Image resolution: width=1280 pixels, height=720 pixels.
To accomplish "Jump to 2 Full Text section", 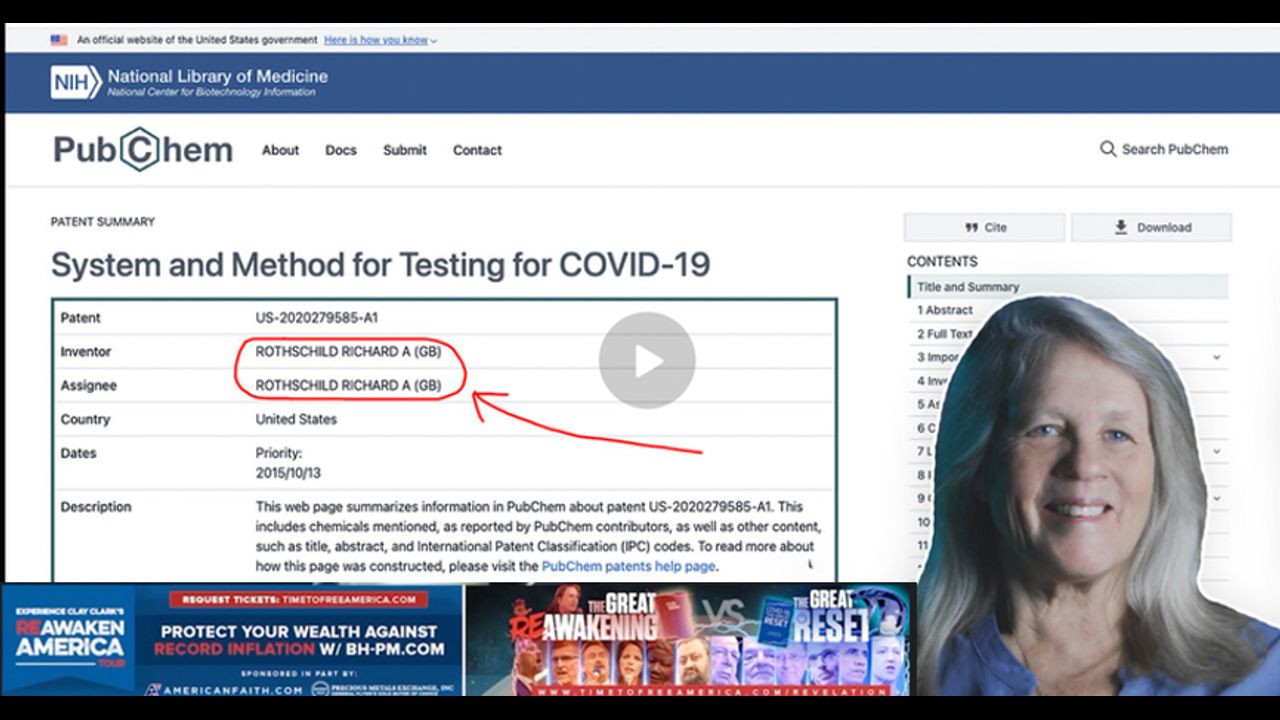I will (944, 334).
